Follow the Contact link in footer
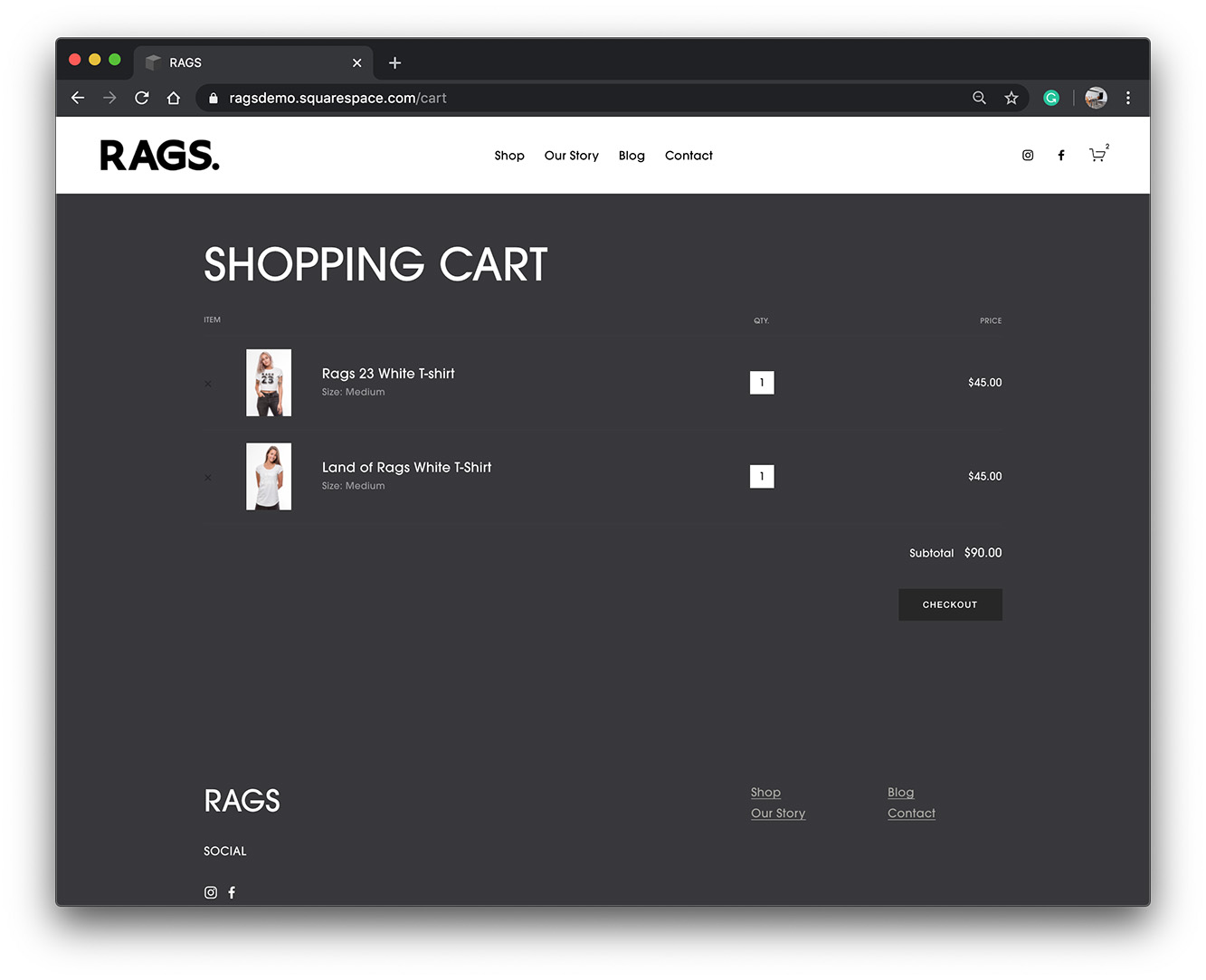The height and width of the screenshot is (980, 1206). click(x=911, y=813)
